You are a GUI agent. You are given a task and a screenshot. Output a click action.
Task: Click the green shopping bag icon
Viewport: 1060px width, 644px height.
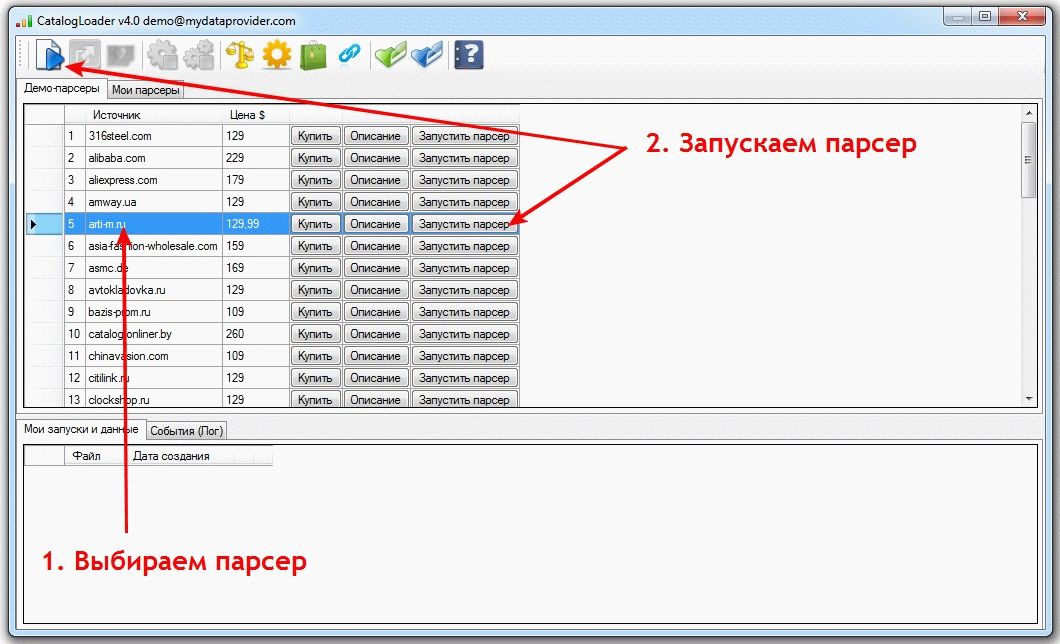(x=314, y=54)
